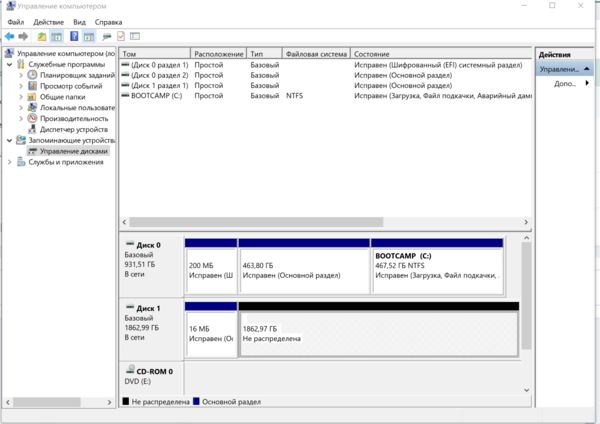Click the black Не распределена legend swatch
Viewport: 600px width, 424px height.
126,401
